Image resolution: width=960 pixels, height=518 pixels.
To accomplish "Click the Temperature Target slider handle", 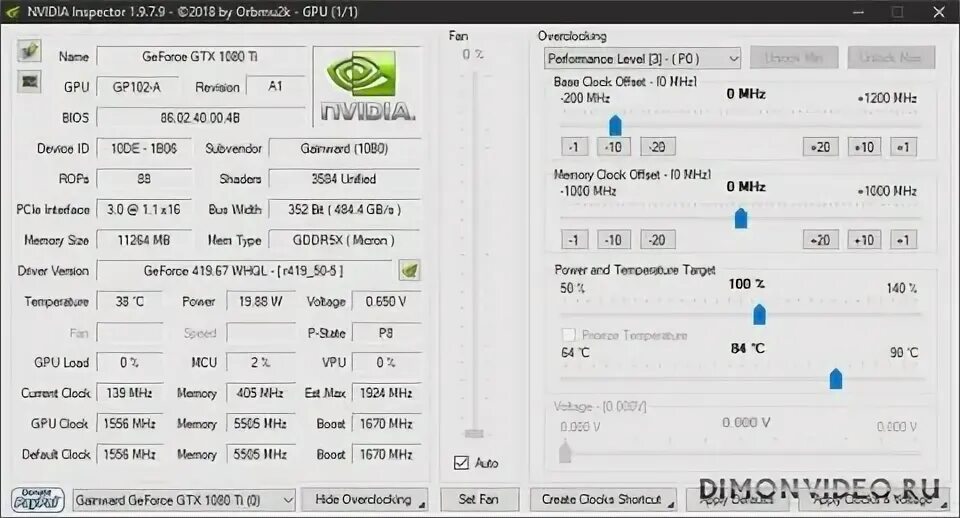I will pyautogui.click(x=836, y=378).
